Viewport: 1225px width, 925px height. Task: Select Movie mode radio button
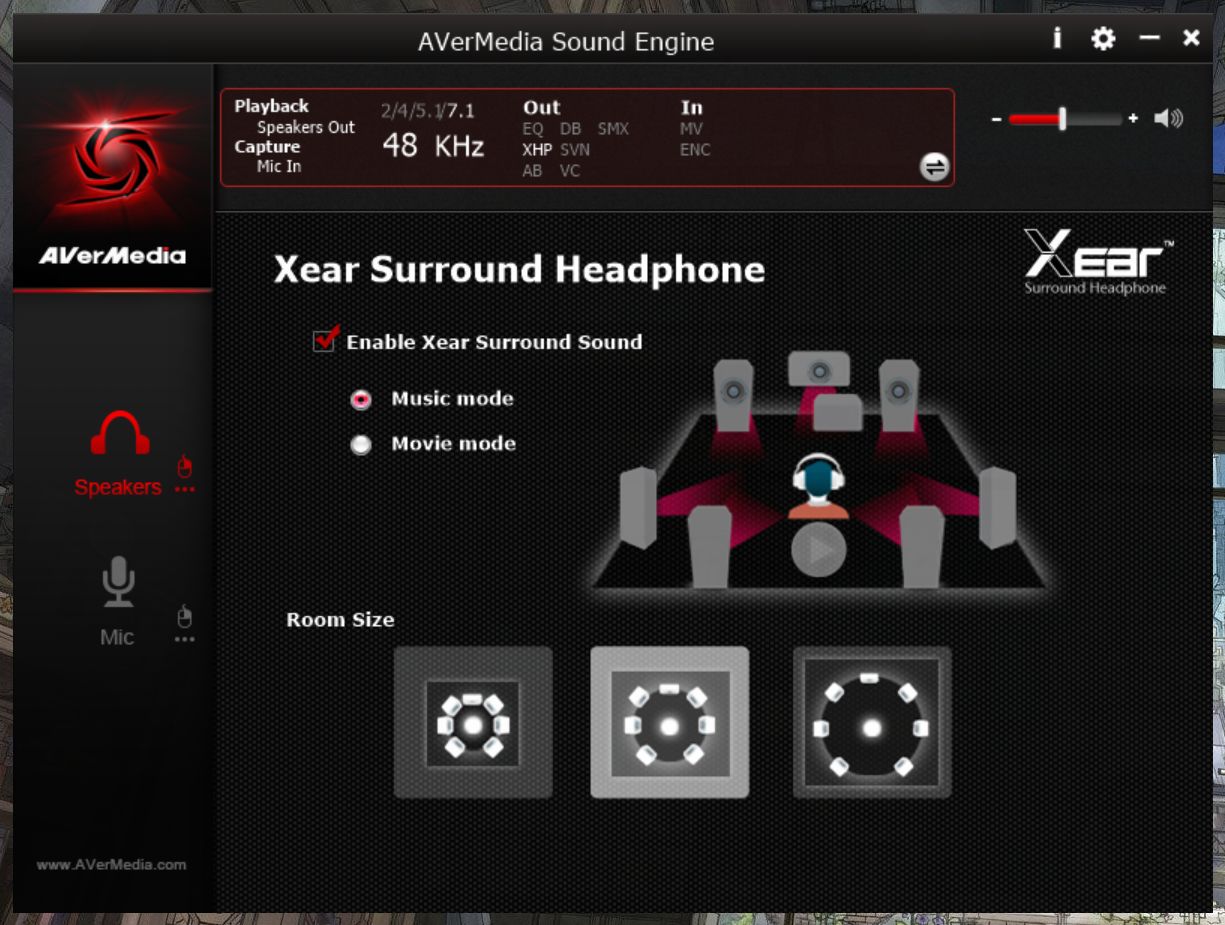click(x=361, y=445)
